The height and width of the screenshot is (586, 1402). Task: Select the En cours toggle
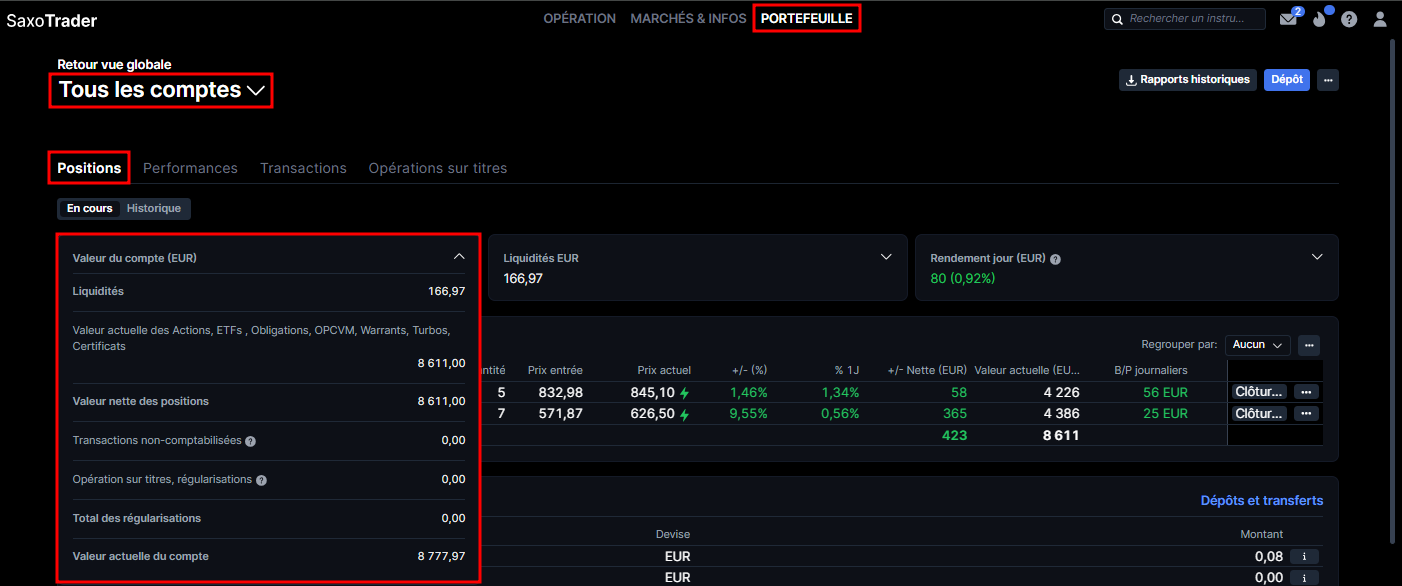pos(90,208)
